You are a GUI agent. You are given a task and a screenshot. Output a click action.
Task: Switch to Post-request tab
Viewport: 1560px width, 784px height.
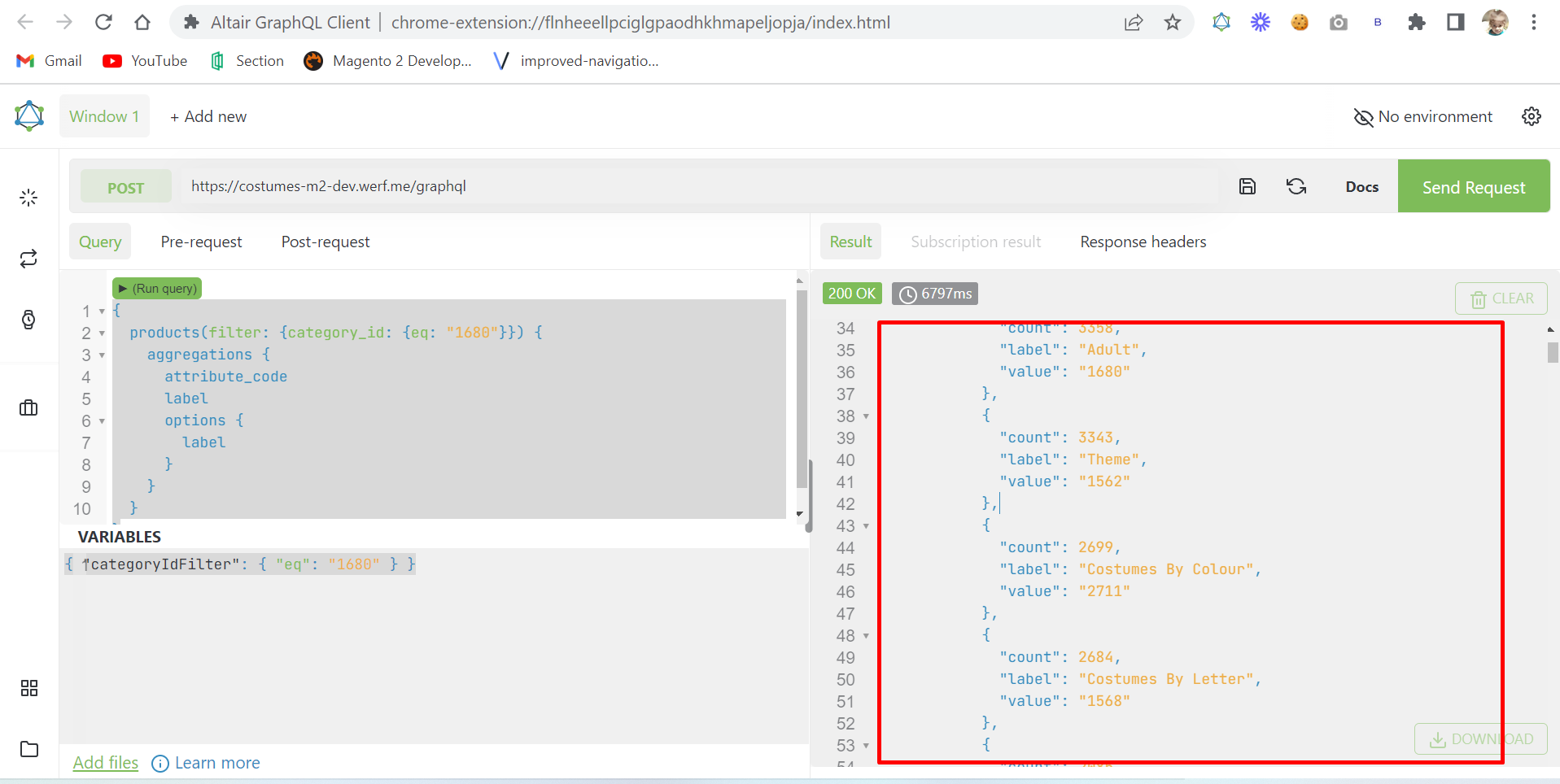point(326,242)
